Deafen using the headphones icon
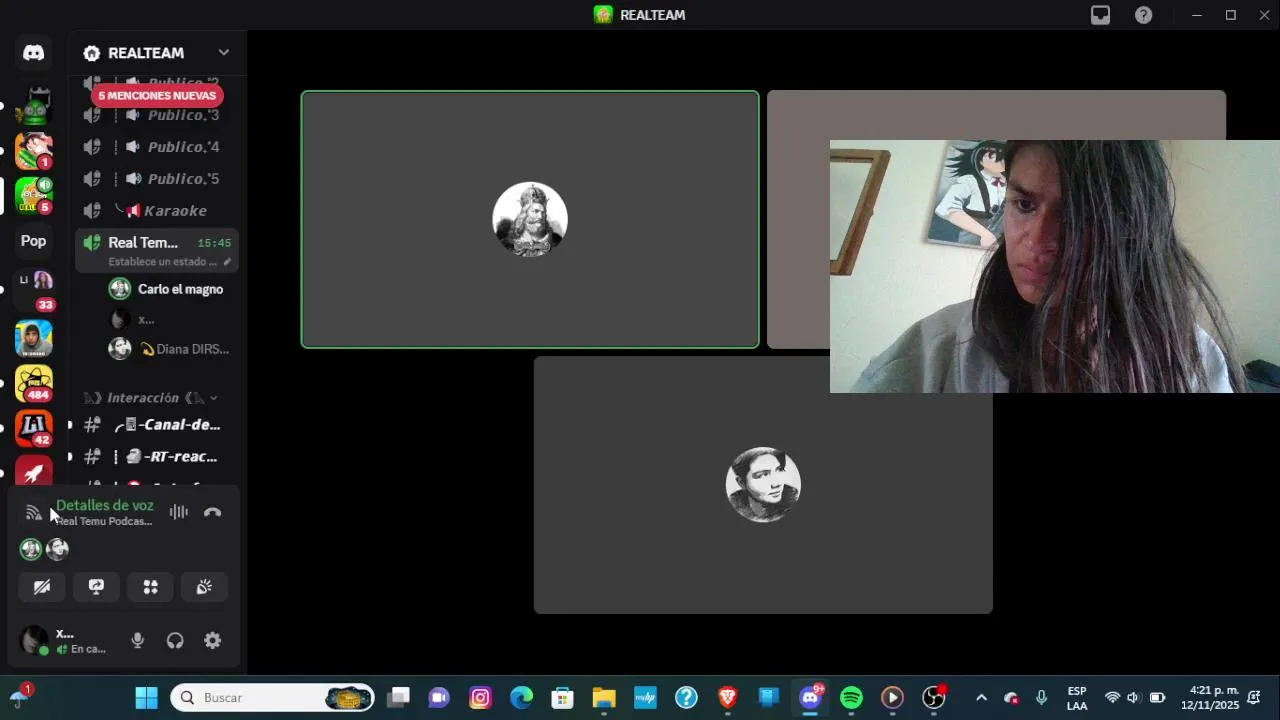The height and width of the screenshot is (720, 1280). point(175,641)
